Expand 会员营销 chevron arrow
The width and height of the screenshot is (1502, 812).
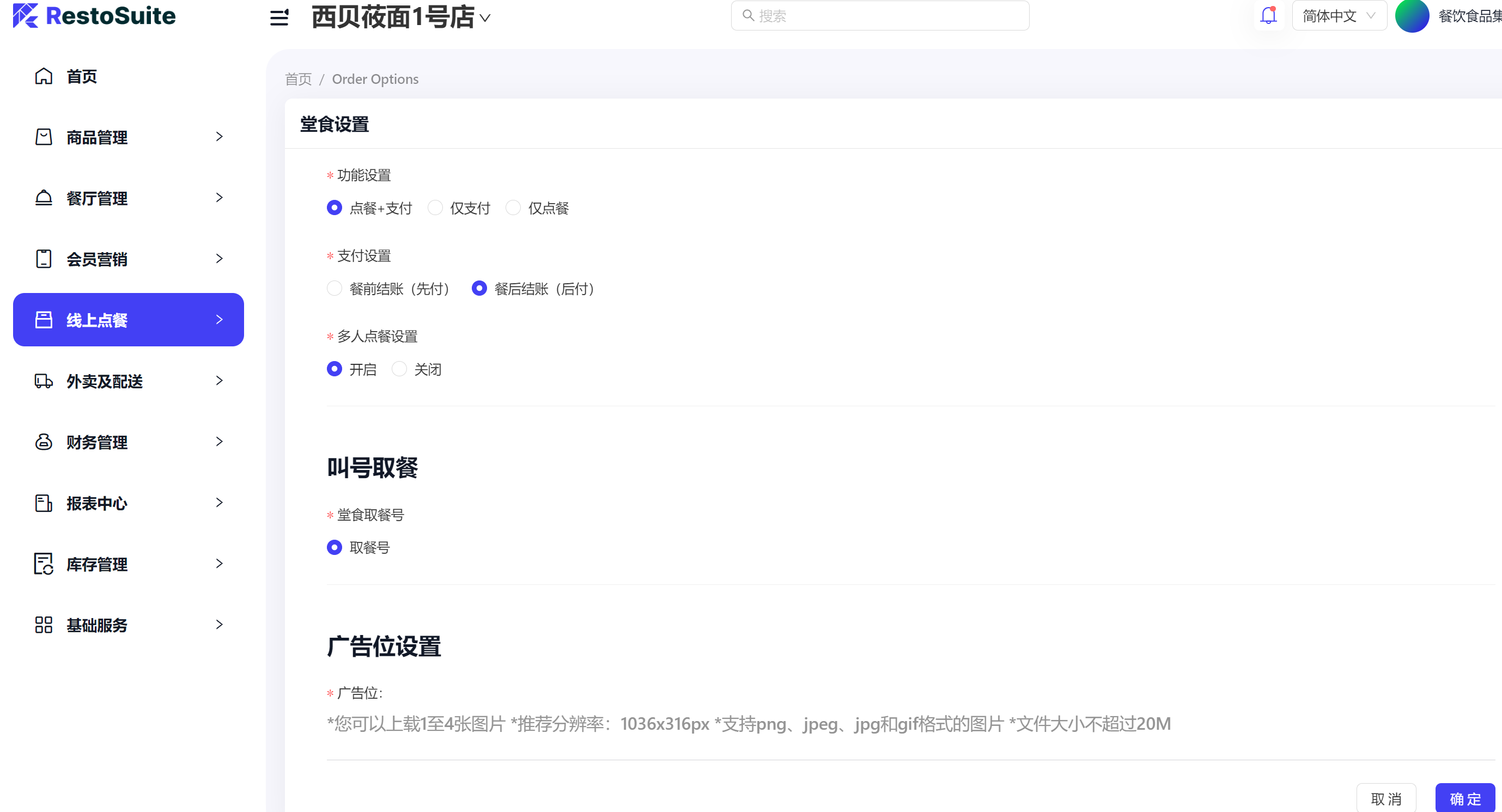pyautogui.click(x=219, y=259)
